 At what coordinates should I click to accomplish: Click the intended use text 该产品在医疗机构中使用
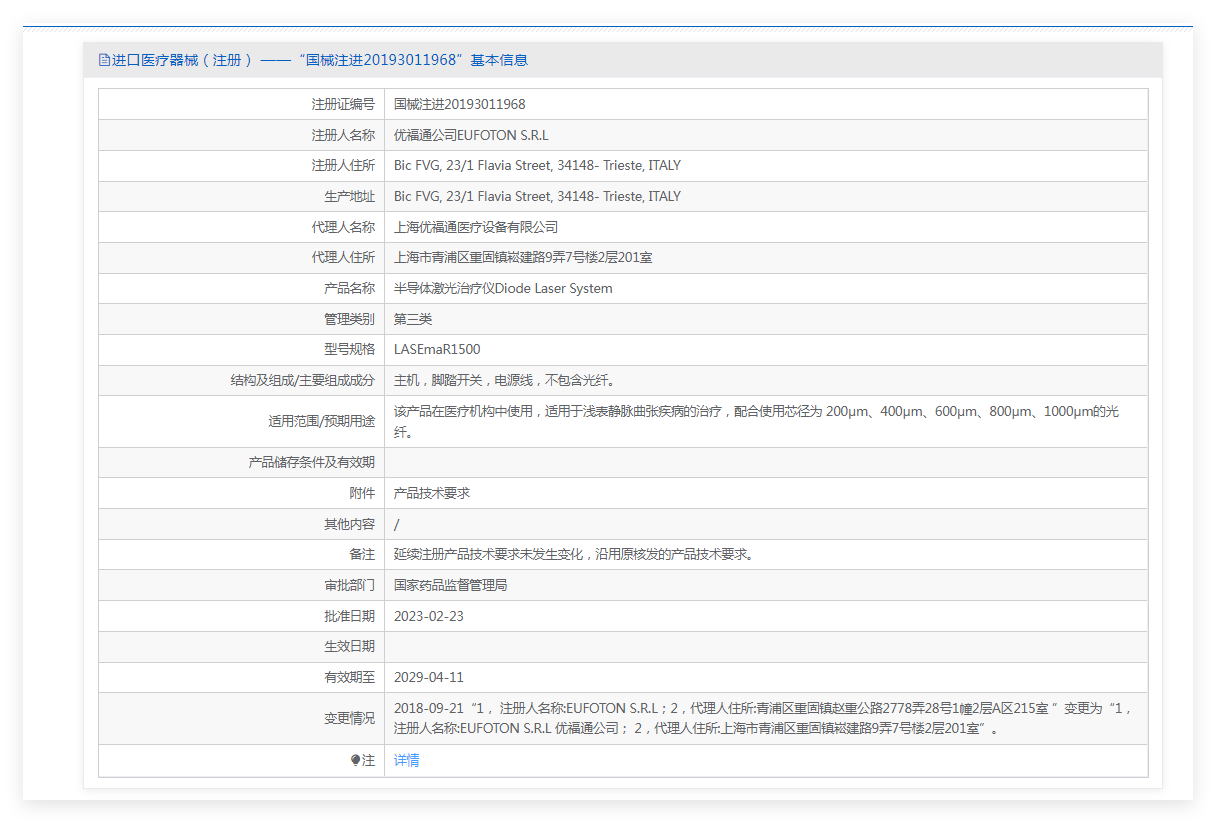click(756, 422)
